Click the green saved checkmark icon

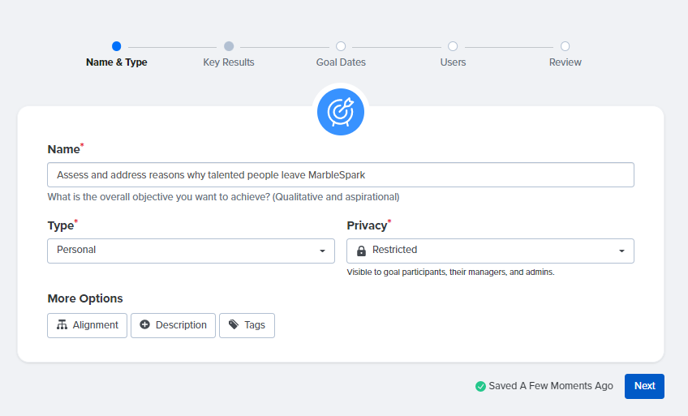(480, 386)
